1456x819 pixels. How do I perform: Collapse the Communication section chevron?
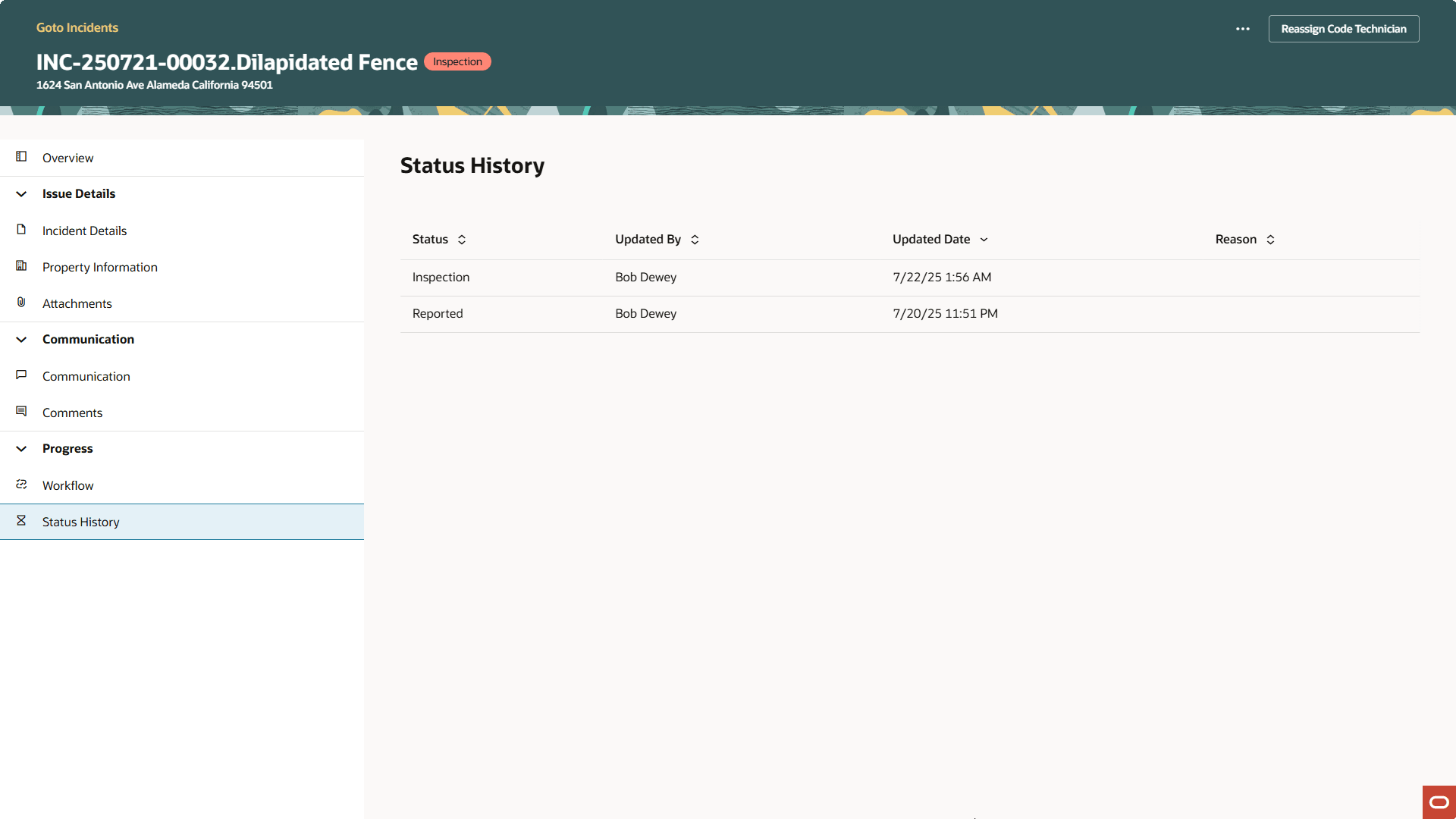(x=21, y=340)
